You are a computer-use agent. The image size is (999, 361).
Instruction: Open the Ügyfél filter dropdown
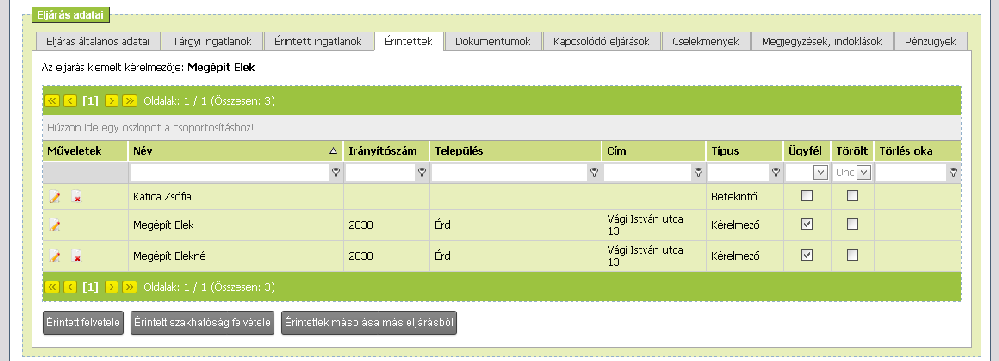click(x=821, y=173)
